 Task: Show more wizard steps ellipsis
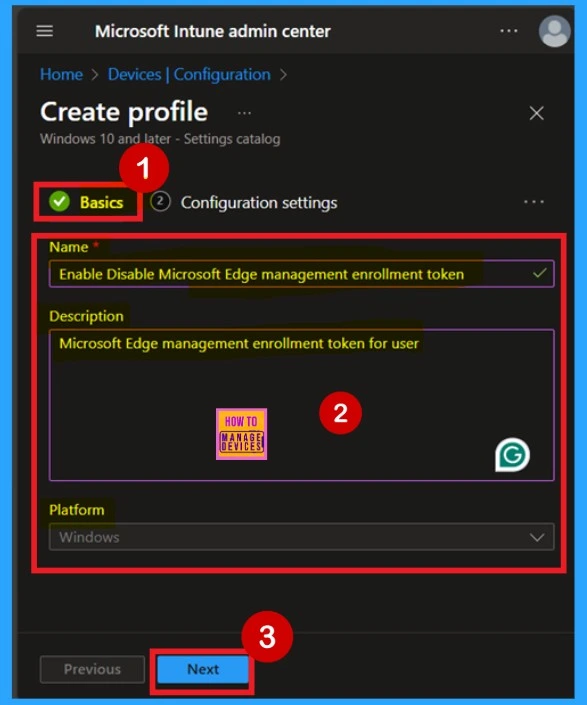(534, 202)
